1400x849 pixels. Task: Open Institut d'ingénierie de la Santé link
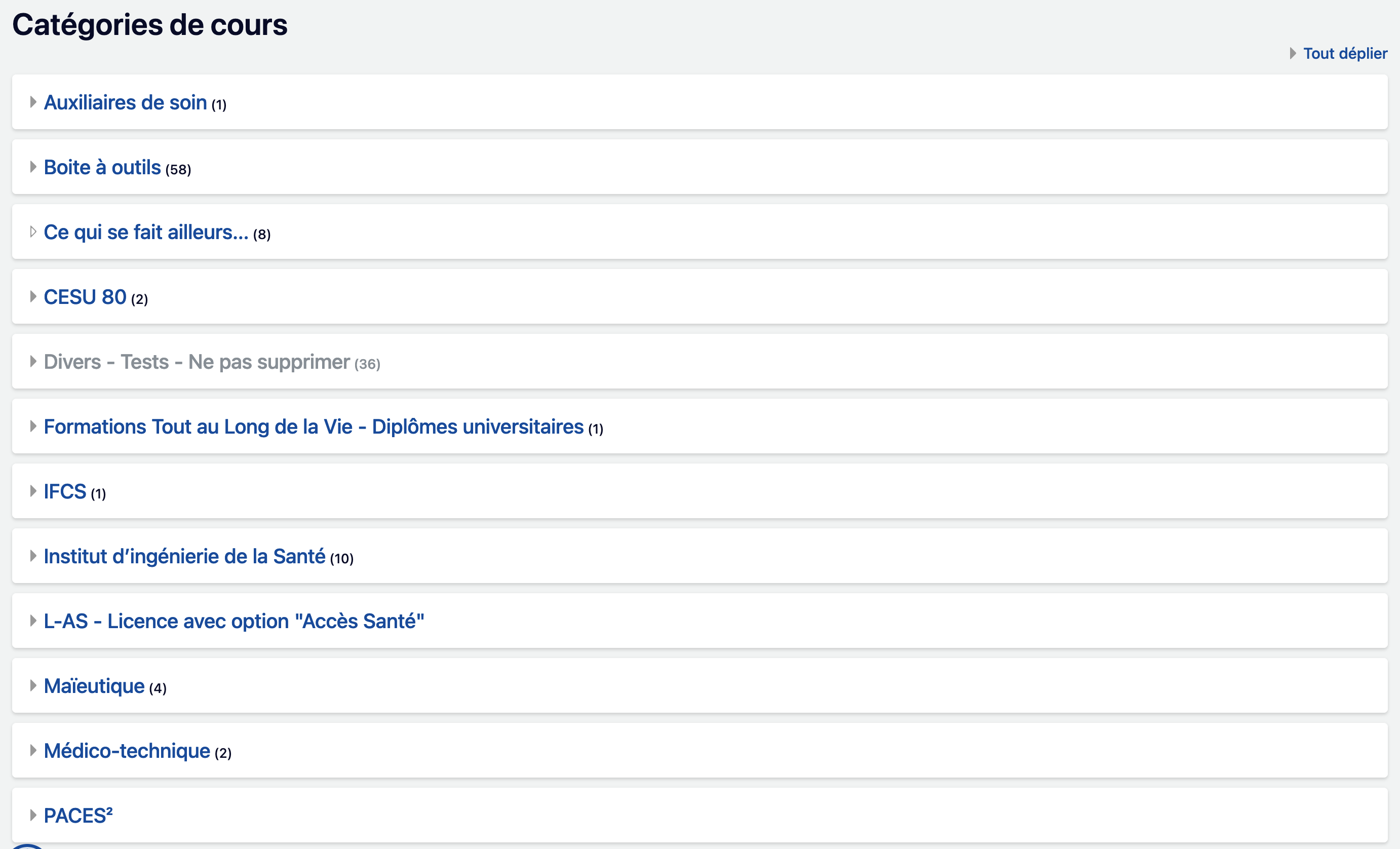(x=184, y=556)
